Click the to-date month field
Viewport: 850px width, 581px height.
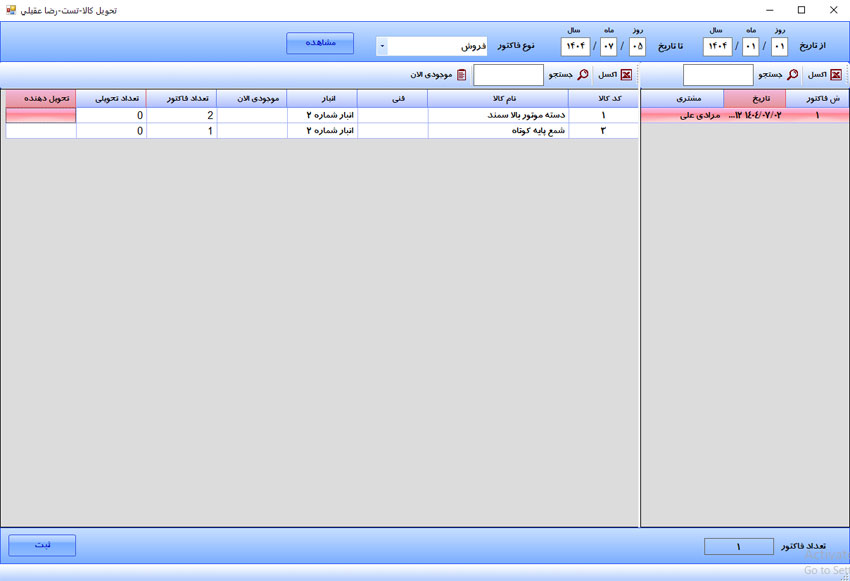coord(608,46)
